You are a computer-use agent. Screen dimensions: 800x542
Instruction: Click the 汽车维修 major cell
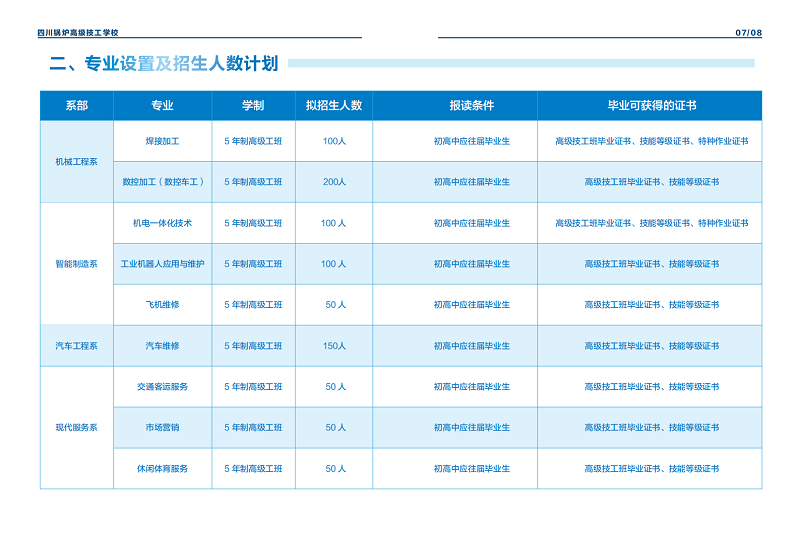pyautogui.click(x=162, y=346)
